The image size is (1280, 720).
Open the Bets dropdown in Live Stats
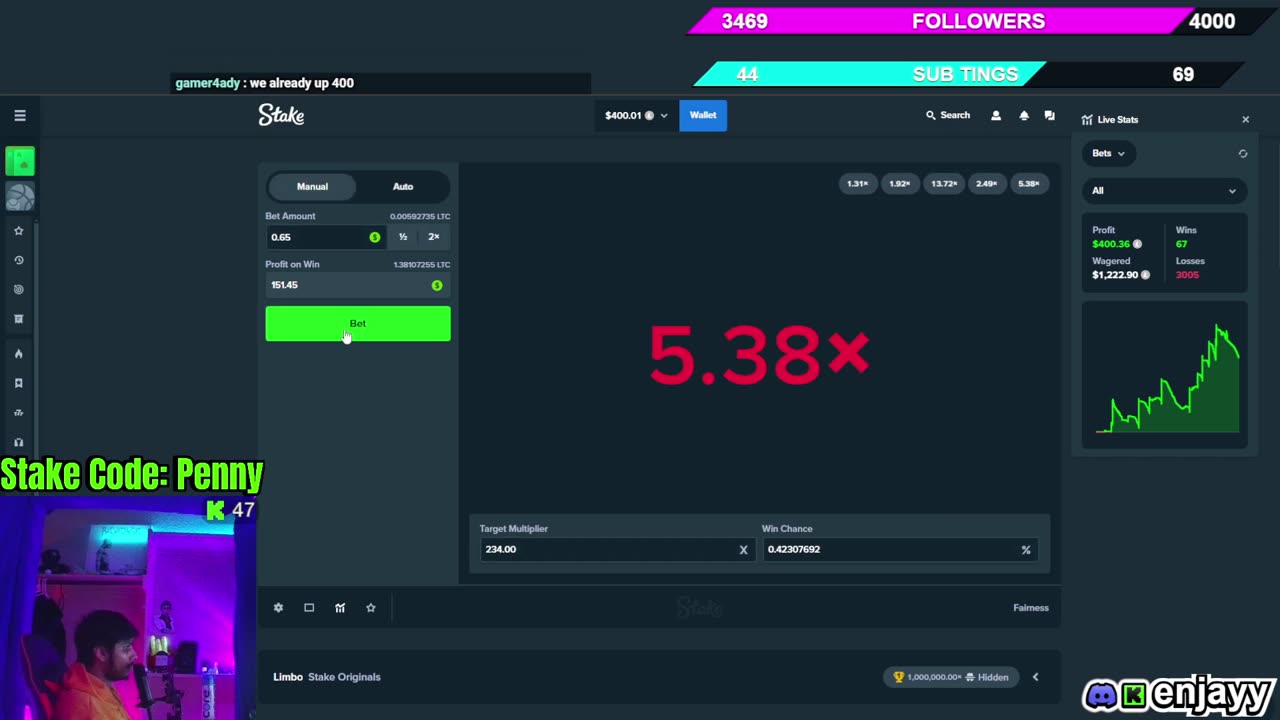pos(1108,153)
